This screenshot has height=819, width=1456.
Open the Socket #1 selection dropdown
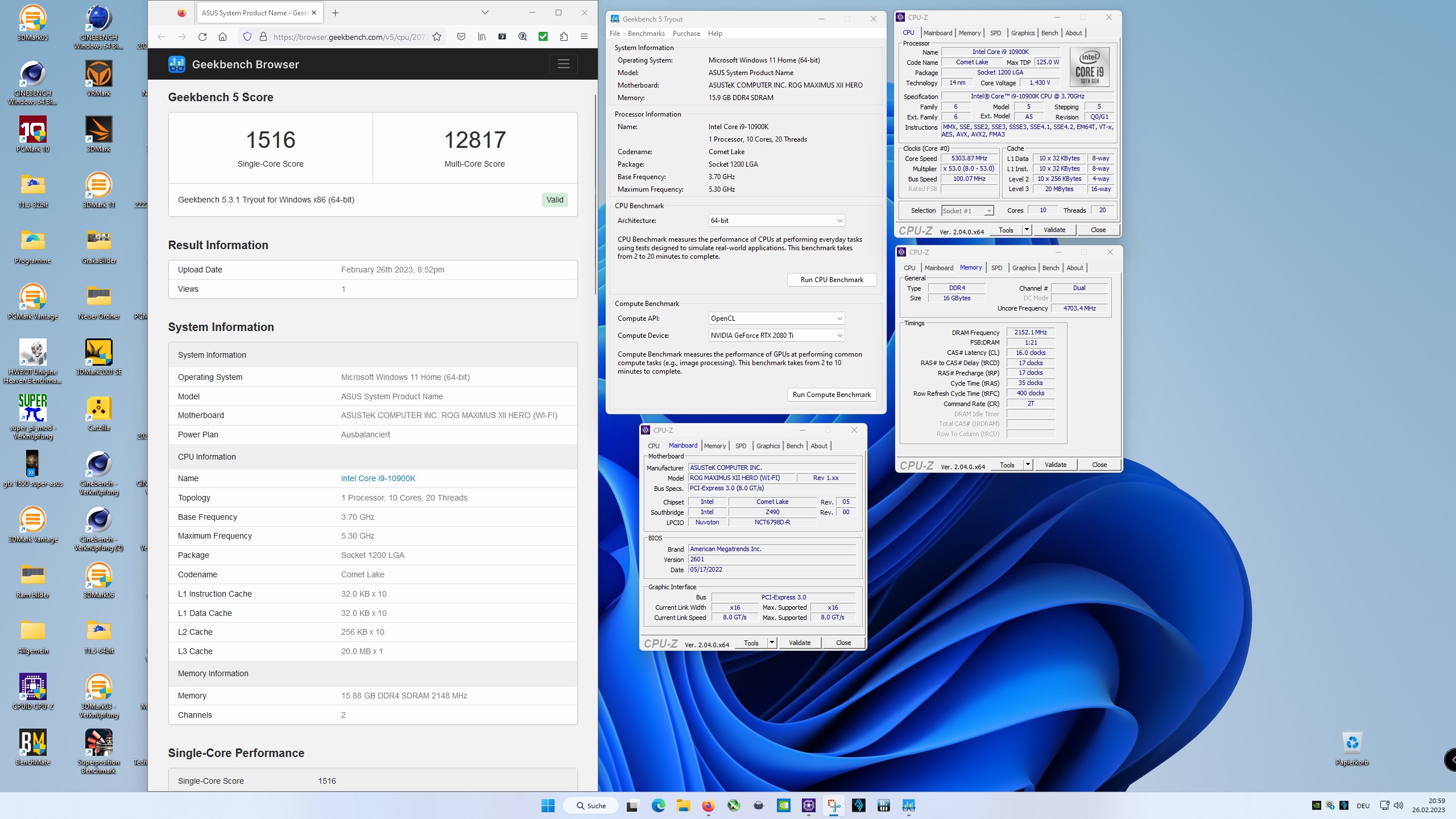pyautogui.click(x=967, y=211)
